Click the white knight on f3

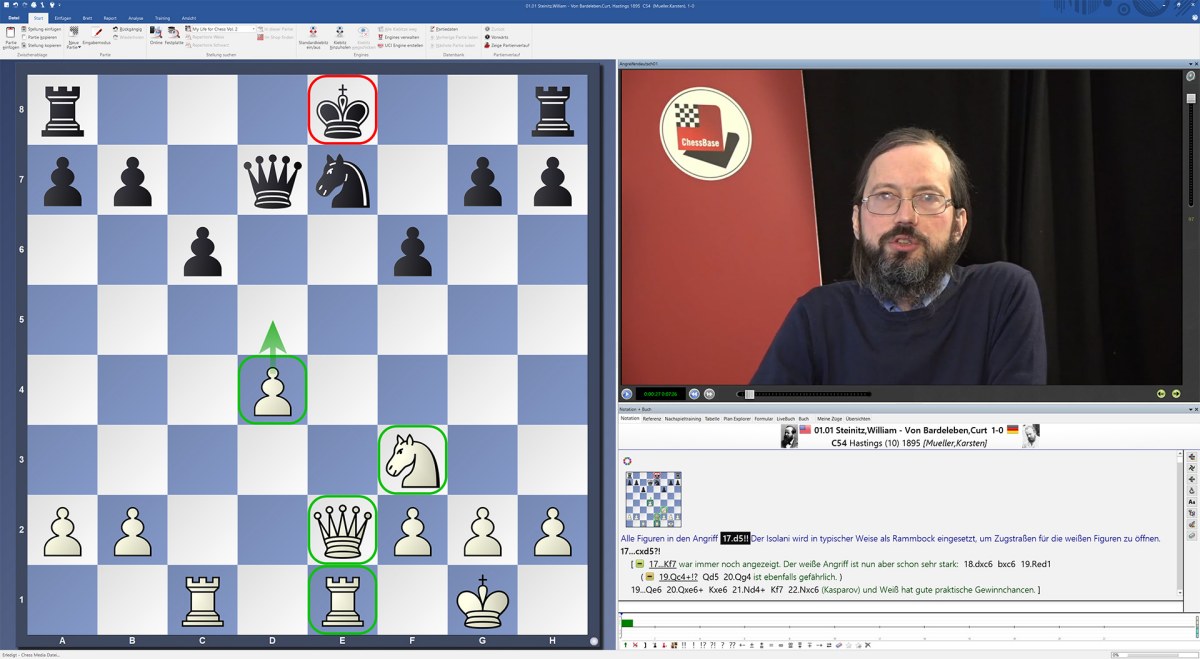(x=413, y=459)
